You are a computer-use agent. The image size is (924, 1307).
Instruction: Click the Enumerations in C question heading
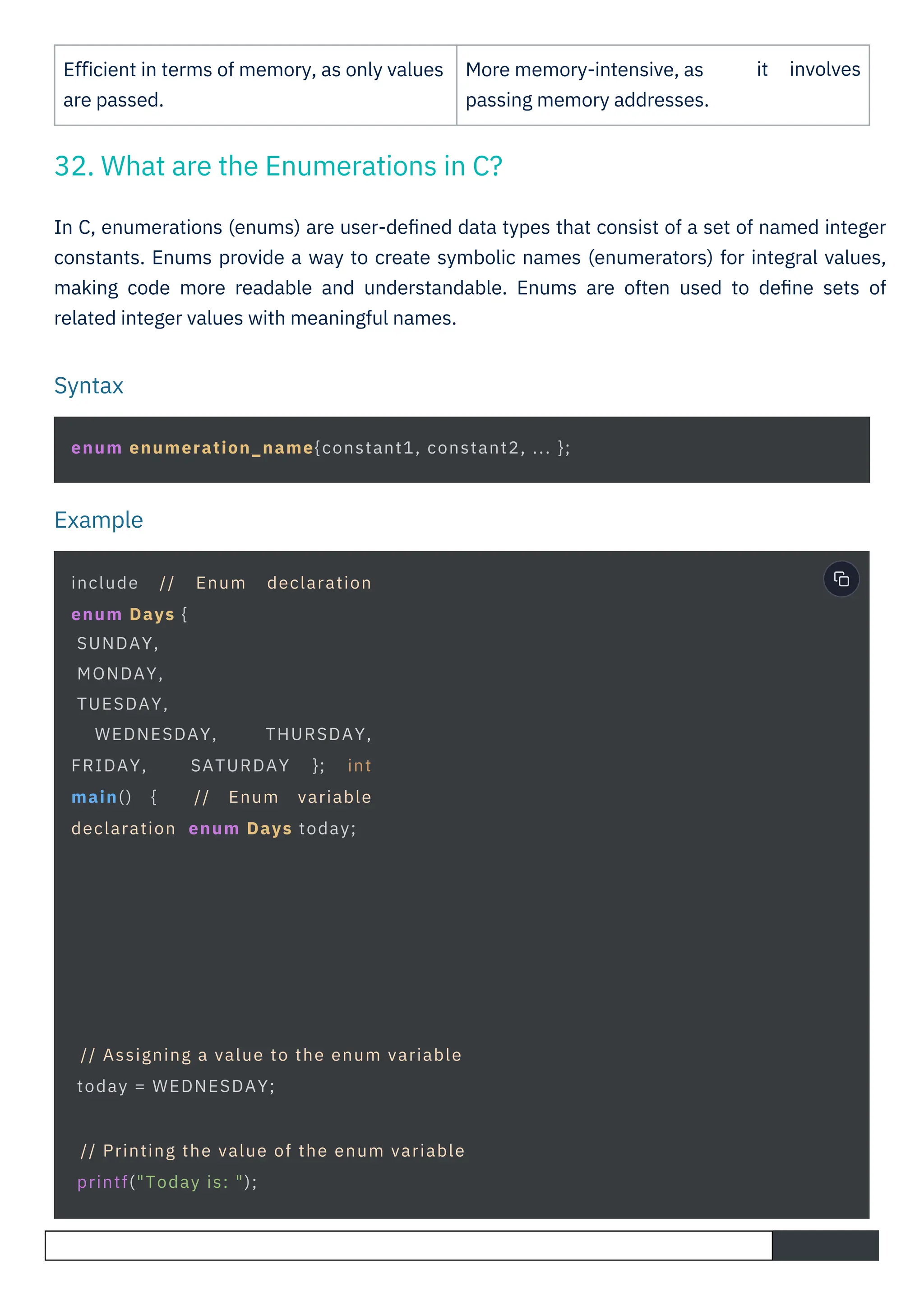pyautogui.click(x=277, y=166)
